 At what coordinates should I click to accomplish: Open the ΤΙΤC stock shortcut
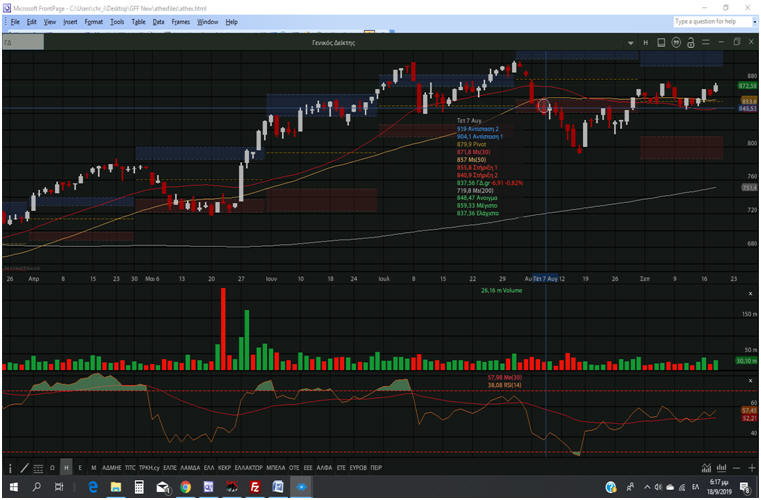point(130,468)
